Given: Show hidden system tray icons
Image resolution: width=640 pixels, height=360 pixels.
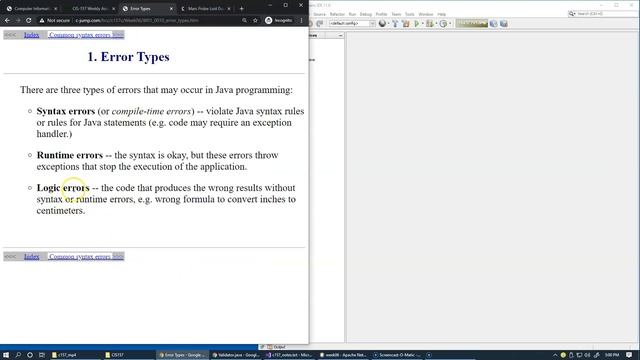Looking at the screenshot, I should click(555, 355).
